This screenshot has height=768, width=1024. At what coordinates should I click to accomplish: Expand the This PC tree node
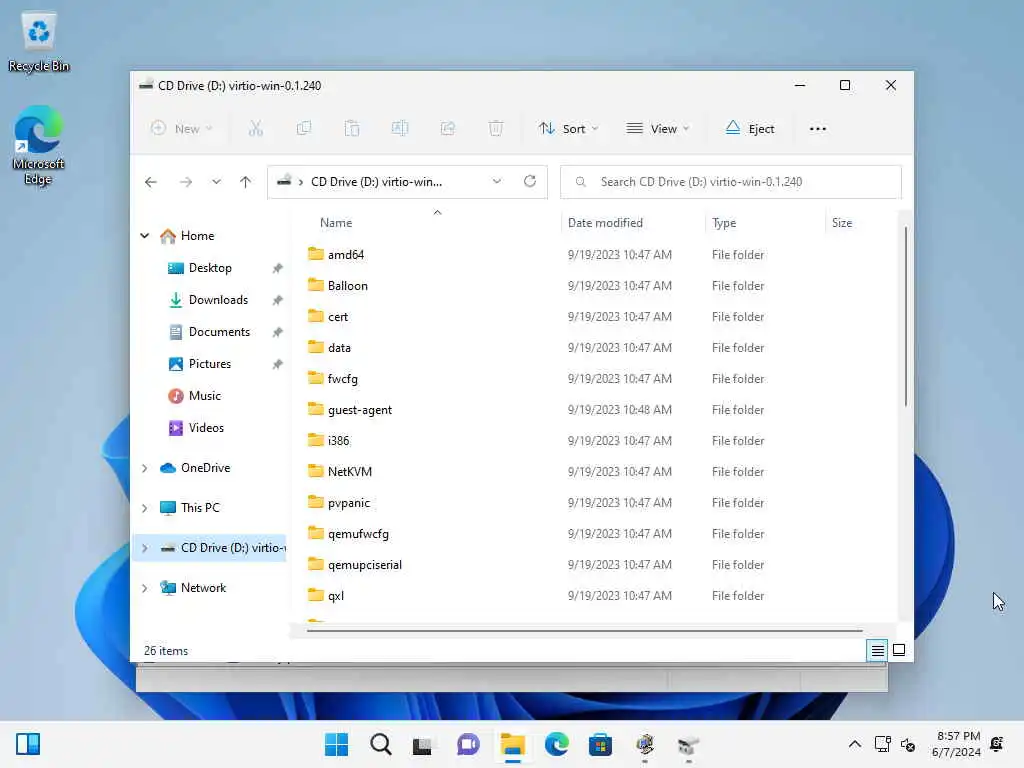[145, 508]
